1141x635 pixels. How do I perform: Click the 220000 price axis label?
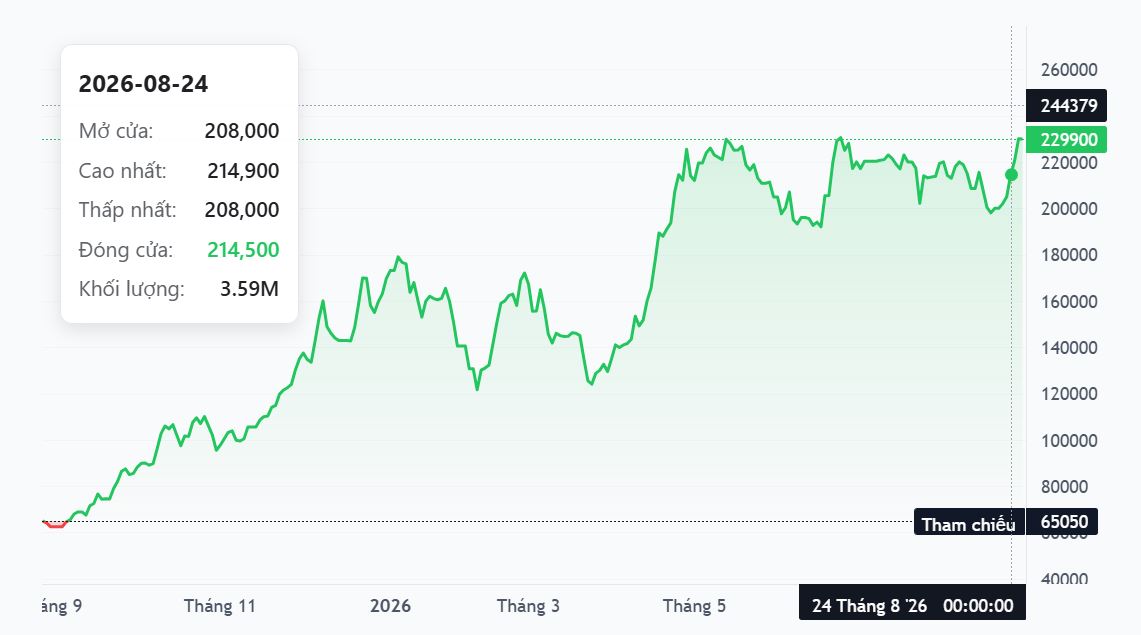(x=1069, y=163)
